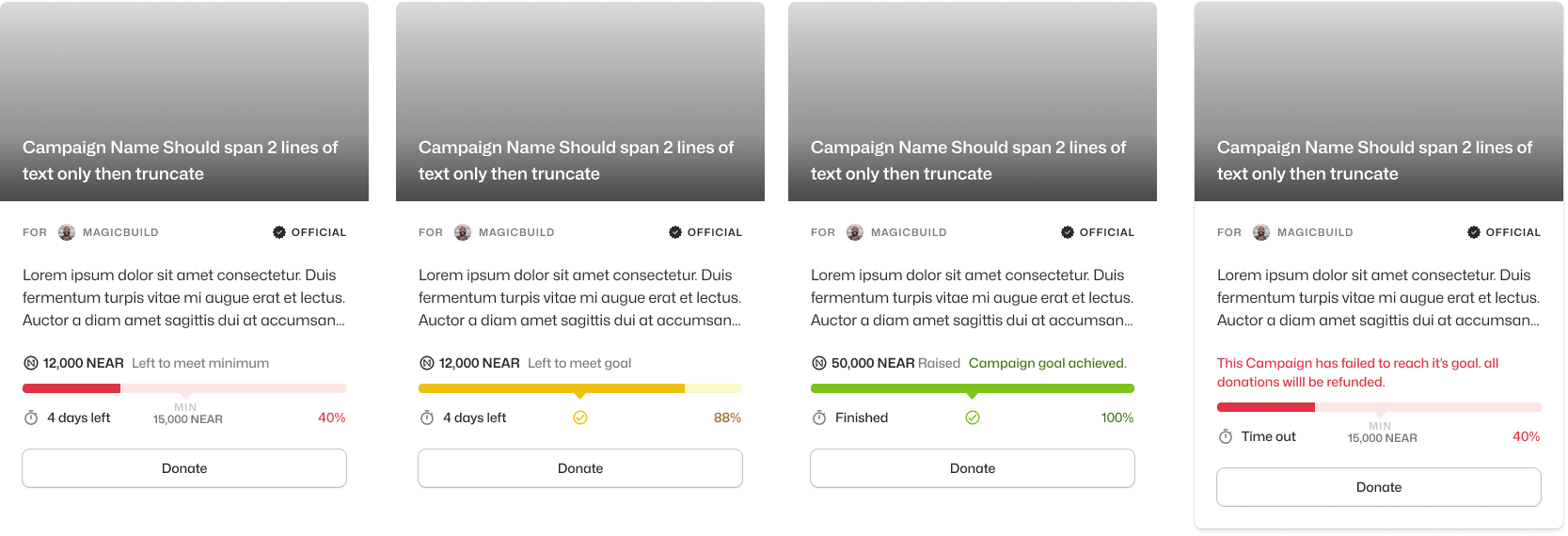Click the stopwatch icon beside "Time out"
This screenshot has height=536, width=1568.
pos(1226,436)
